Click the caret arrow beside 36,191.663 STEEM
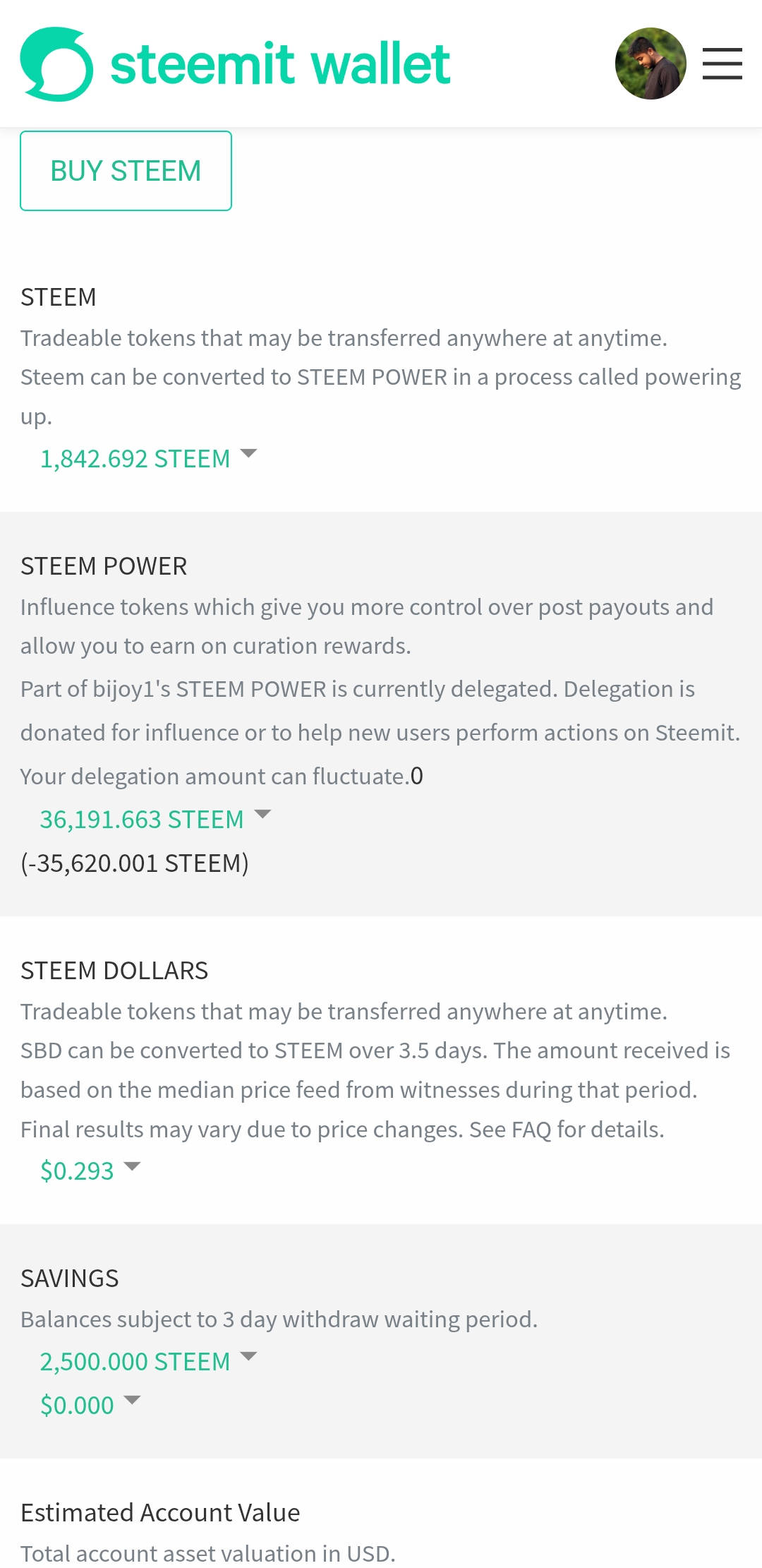The height and width of the screenshot is (1568, 762). coord(262,814)
